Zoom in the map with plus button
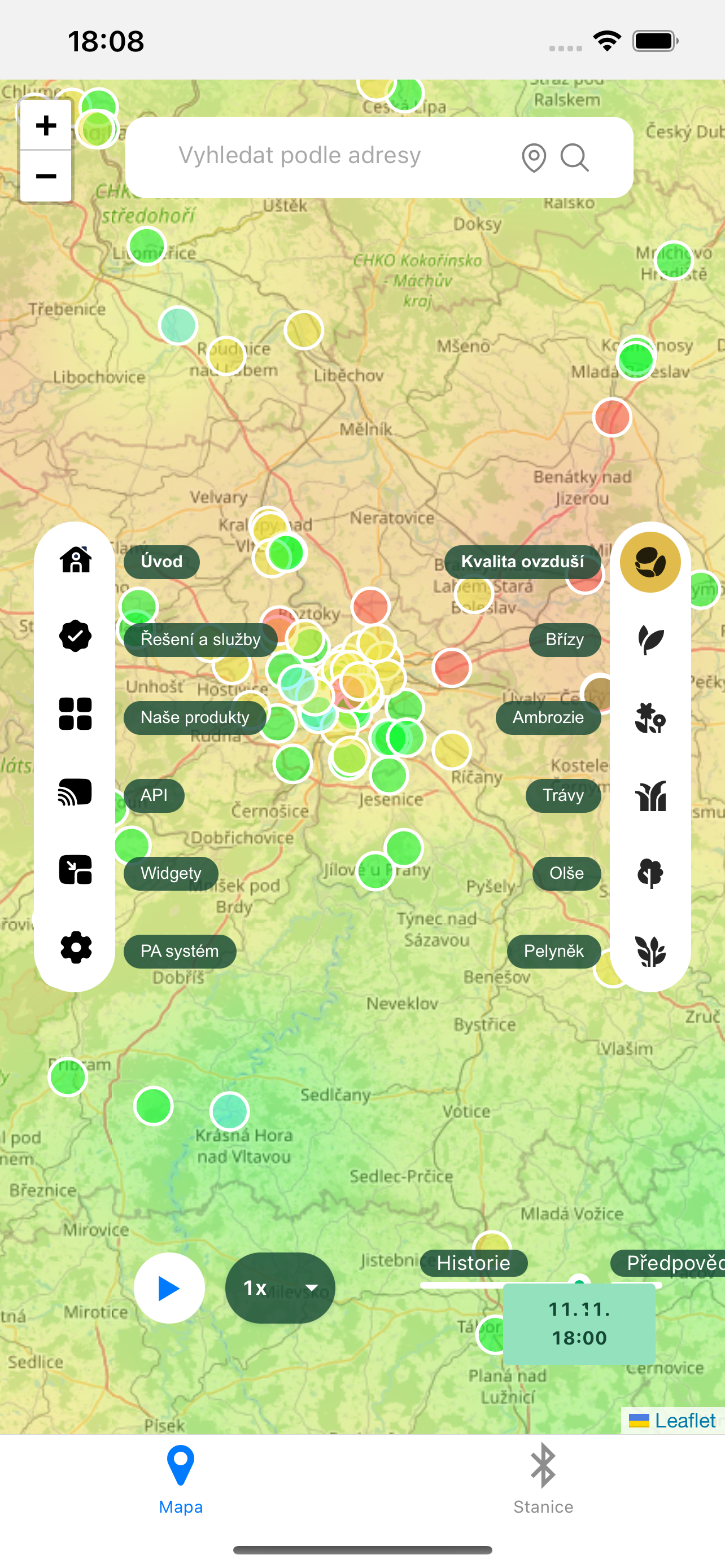The image size is (725, 1568). 46,125
